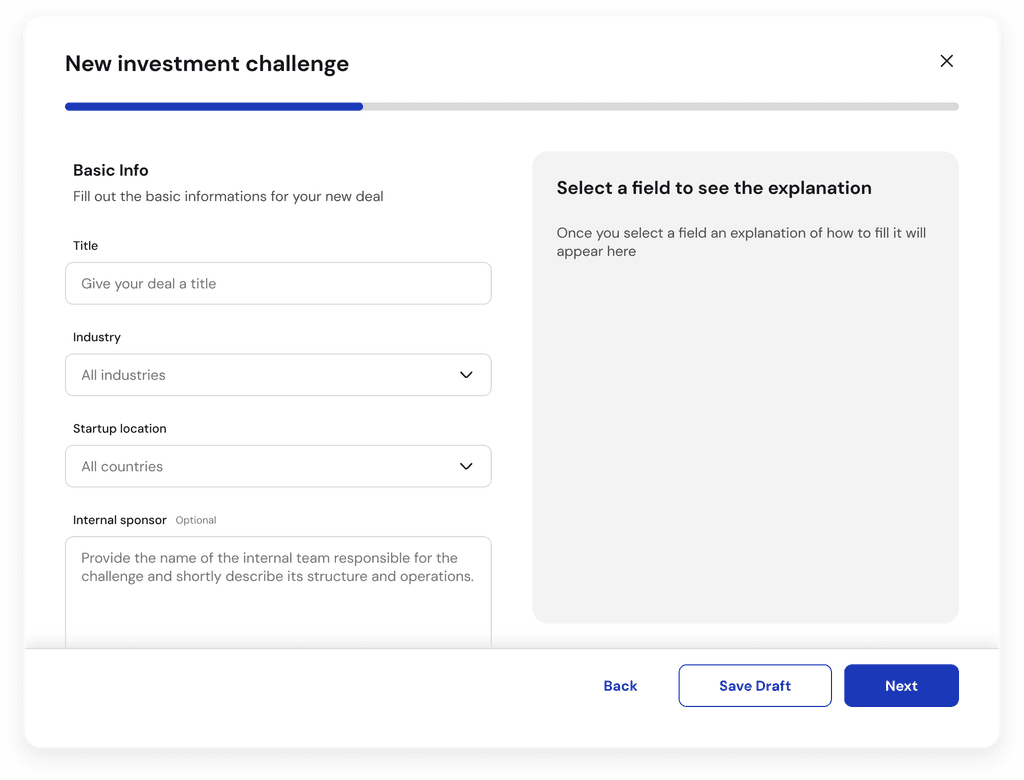
Task: Open the All industries dropdown
Action: coord(260,375)
